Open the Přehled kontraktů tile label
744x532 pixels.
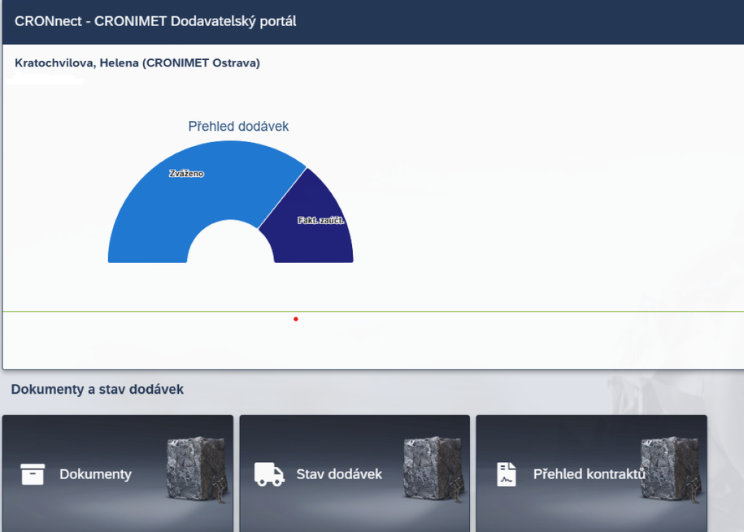[x=588, y=474]
